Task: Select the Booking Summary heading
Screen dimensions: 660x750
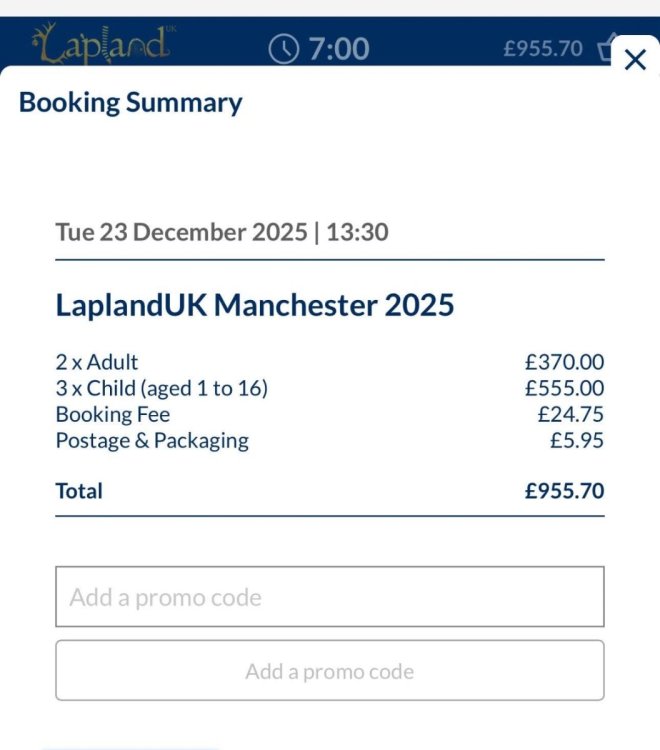Action: (x=131, y=103)
